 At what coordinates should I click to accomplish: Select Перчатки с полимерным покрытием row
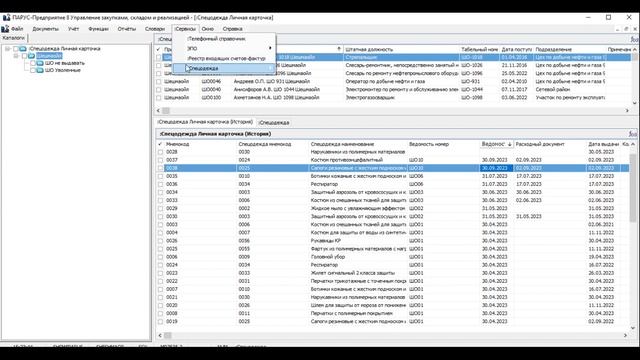(x=393, y=313)
